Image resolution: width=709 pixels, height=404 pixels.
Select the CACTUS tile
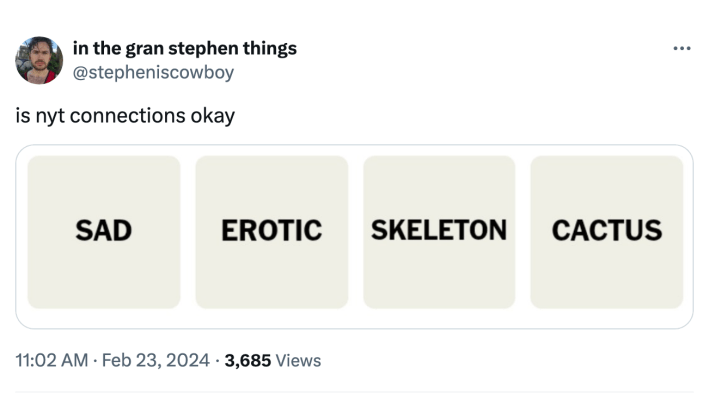tap(607, 231)
